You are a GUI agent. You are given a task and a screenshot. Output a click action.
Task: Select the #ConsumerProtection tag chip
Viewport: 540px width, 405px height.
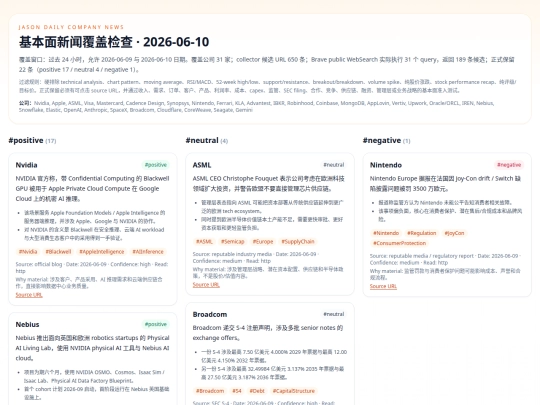click(x=399, y=243)
